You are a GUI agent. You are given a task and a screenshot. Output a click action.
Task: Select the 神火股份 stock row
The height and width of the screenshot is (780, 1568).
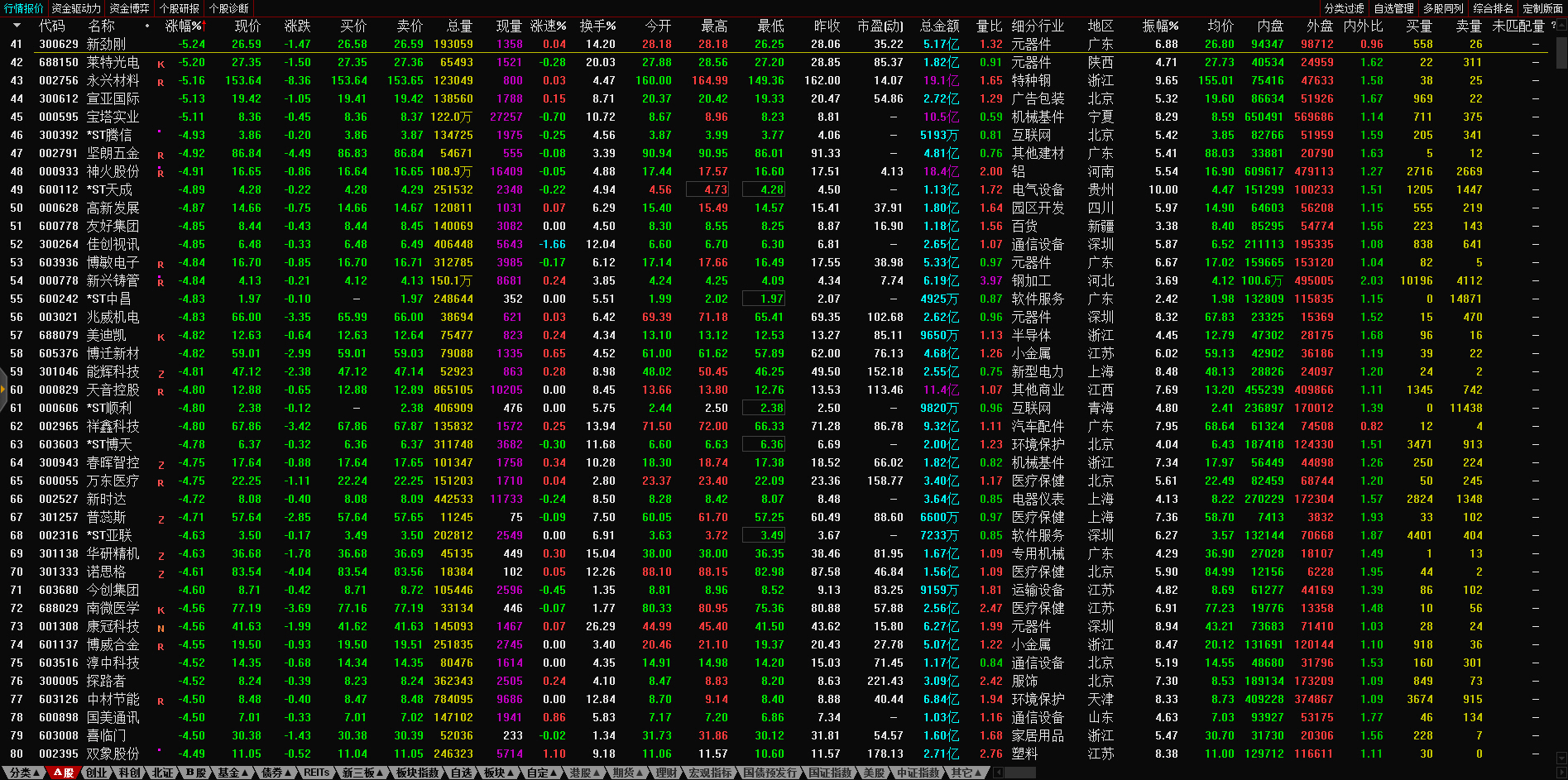(x=113, y=171)
